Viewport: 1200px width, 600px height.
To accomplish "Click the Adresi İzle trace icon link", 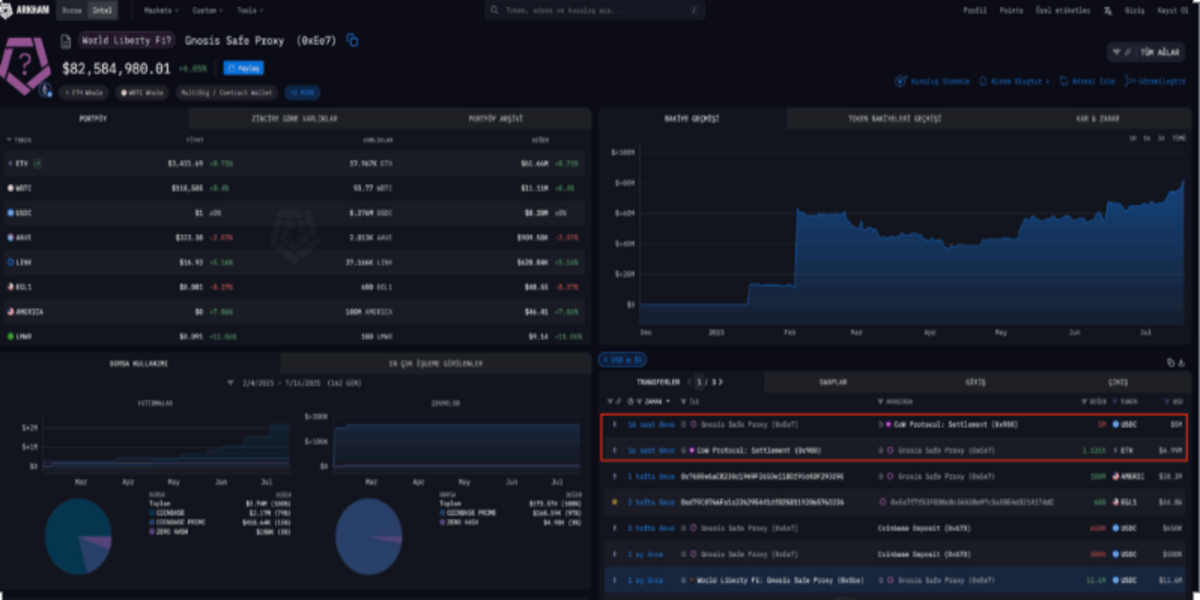I will point(1087,81).
